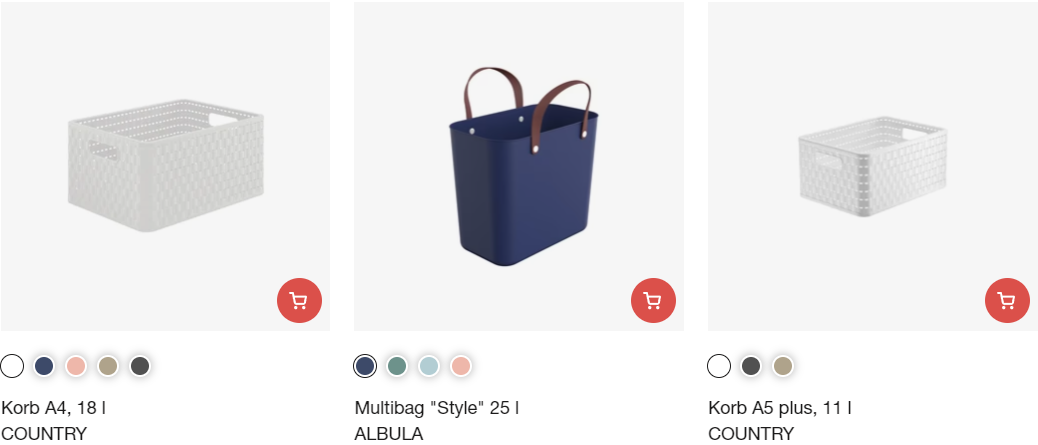Choose dark grey swatch for Korb A5 plus
The width and height of the screenshot is (1038, 445).
pyautogui.click(x=751, y=366)
